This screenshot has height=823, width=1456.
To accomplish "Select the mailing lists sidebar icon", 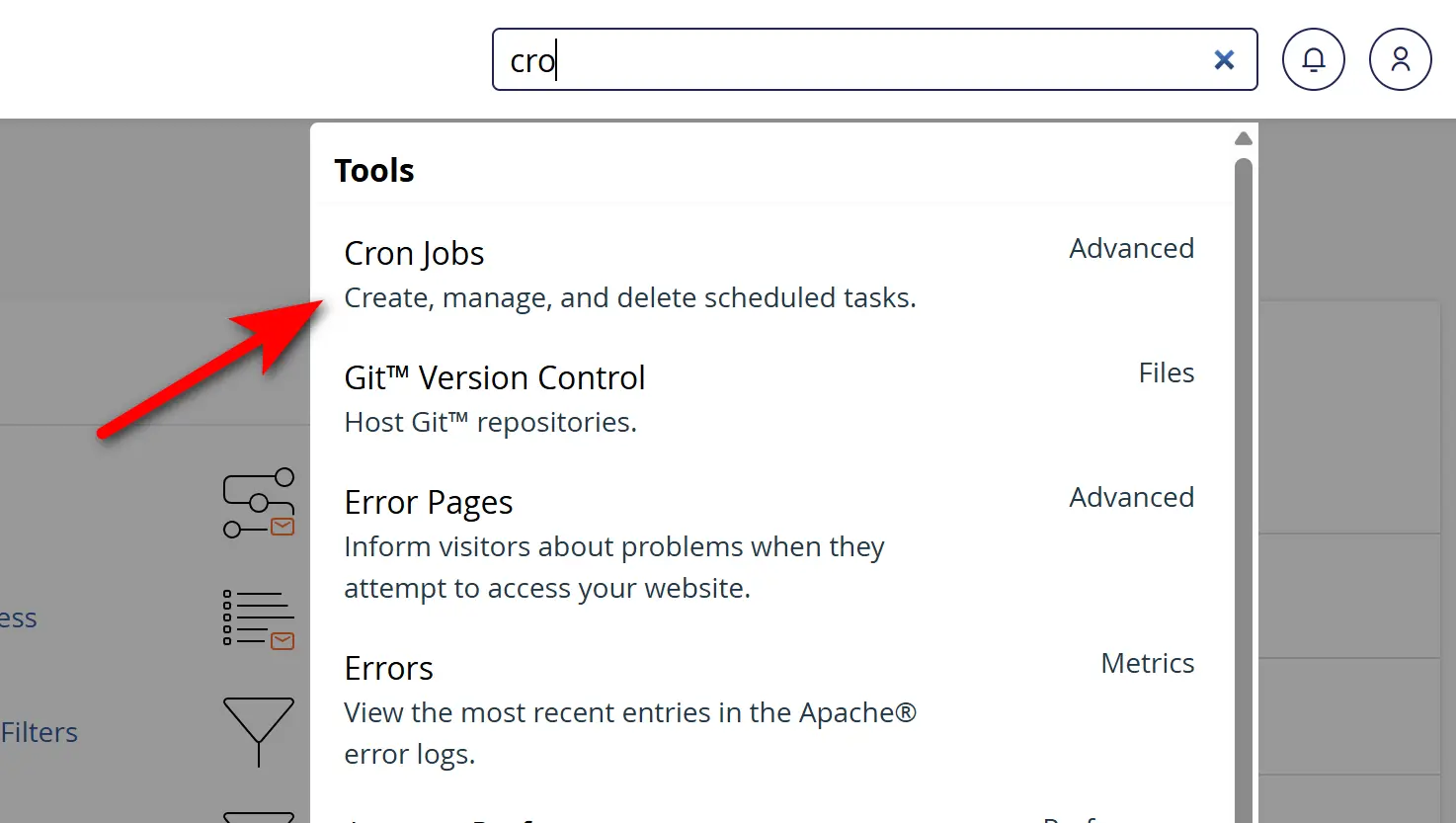I will pyautogui.click(x=259, y=619).
